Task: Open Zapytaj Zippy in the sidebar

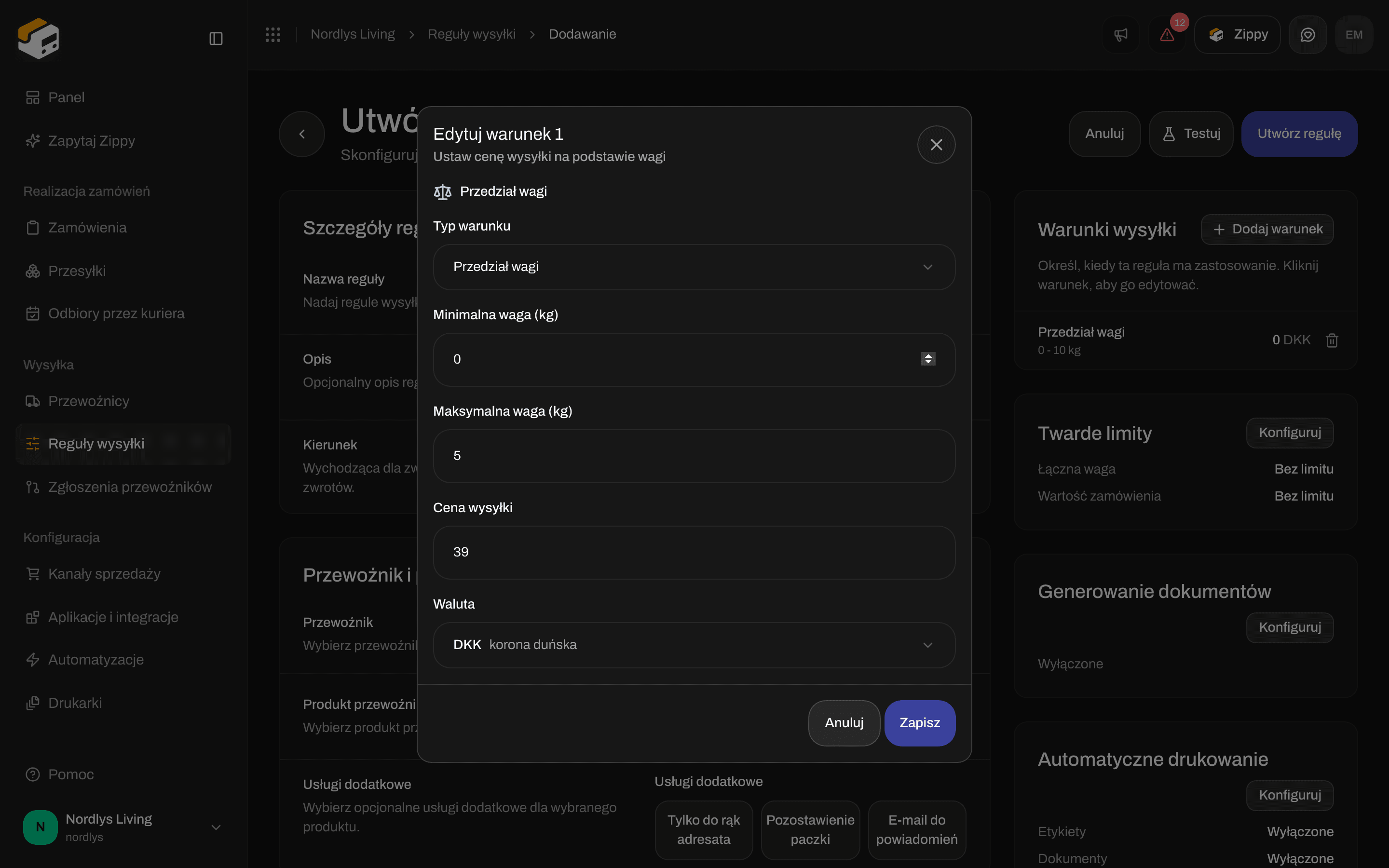Action: (123, 141)
